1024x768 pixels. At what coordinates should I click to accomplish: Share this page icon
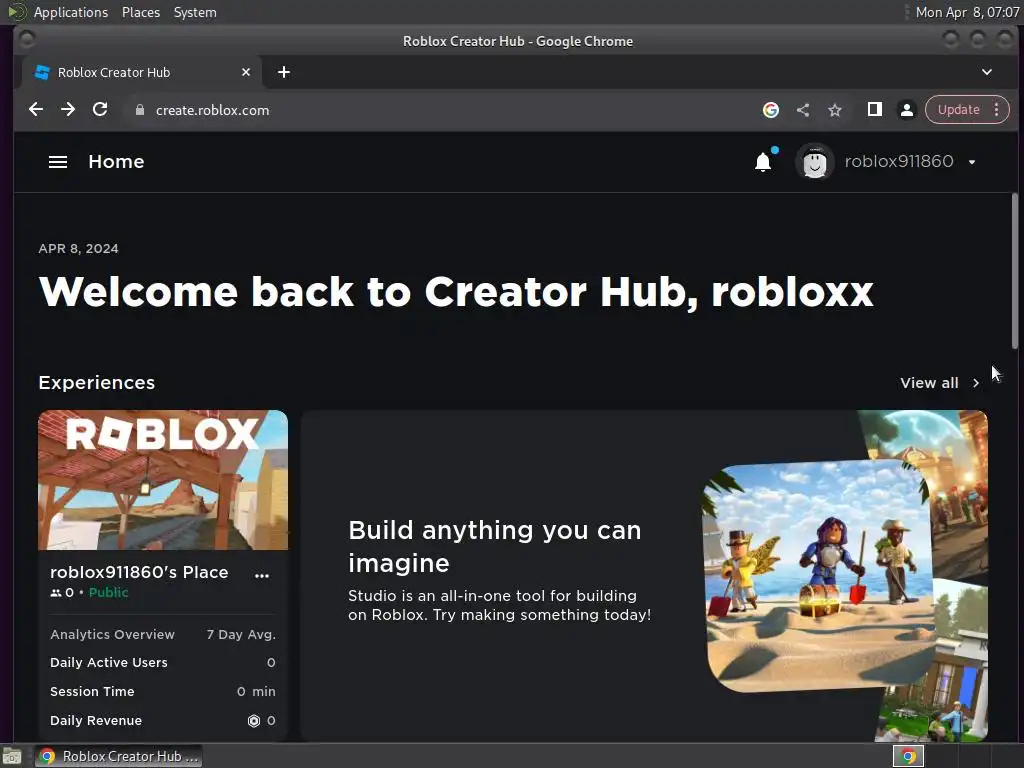pos(803,110)
